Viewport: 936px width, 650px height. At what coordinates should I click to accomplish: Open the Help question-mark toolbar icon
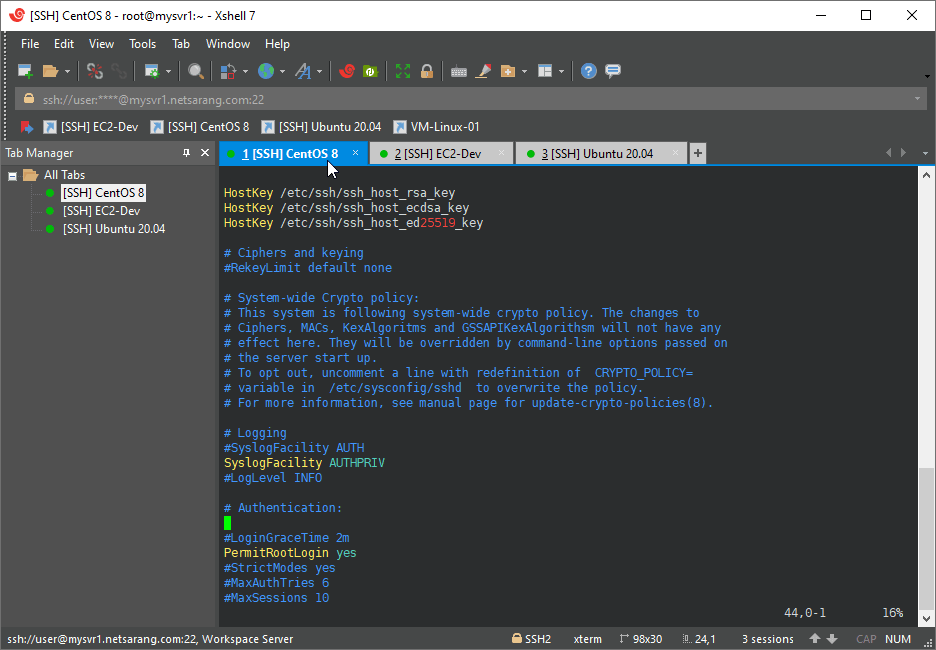[588, 71]
